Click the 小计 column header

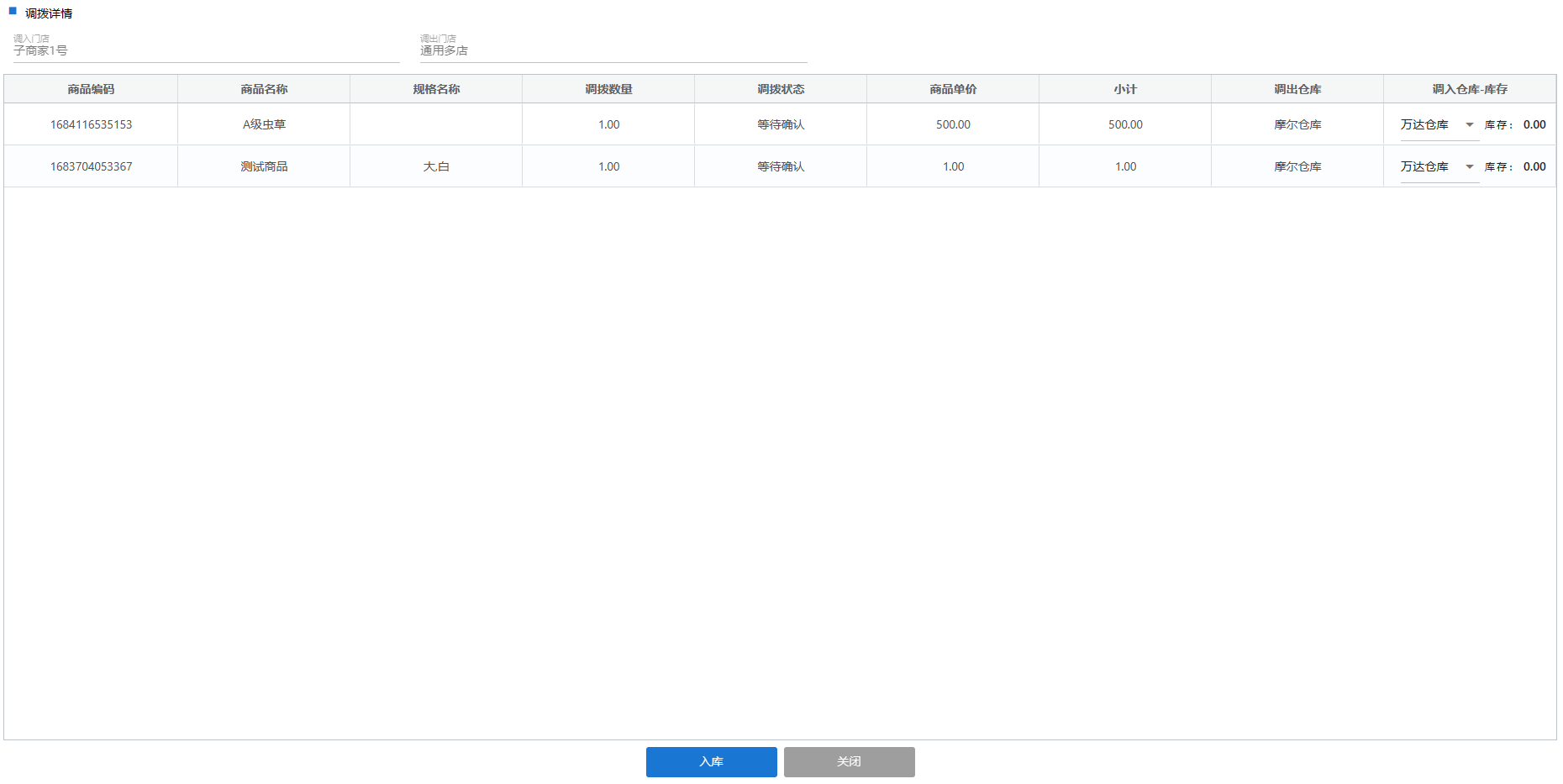point(1125,89)
